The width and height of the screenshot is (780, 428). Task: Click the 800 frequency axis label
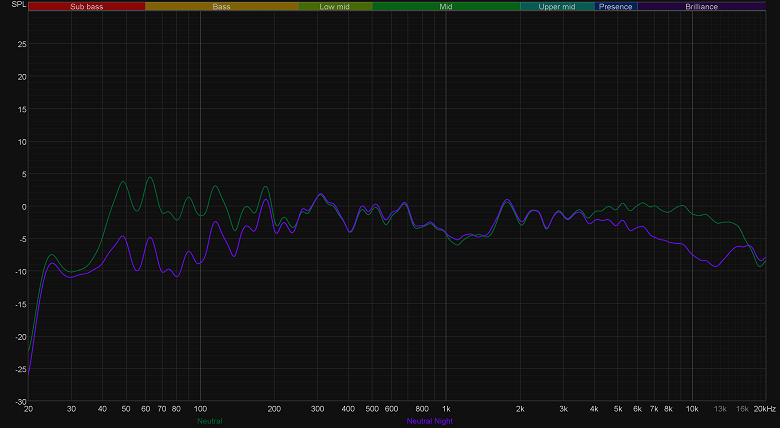(x=422, y=409)
